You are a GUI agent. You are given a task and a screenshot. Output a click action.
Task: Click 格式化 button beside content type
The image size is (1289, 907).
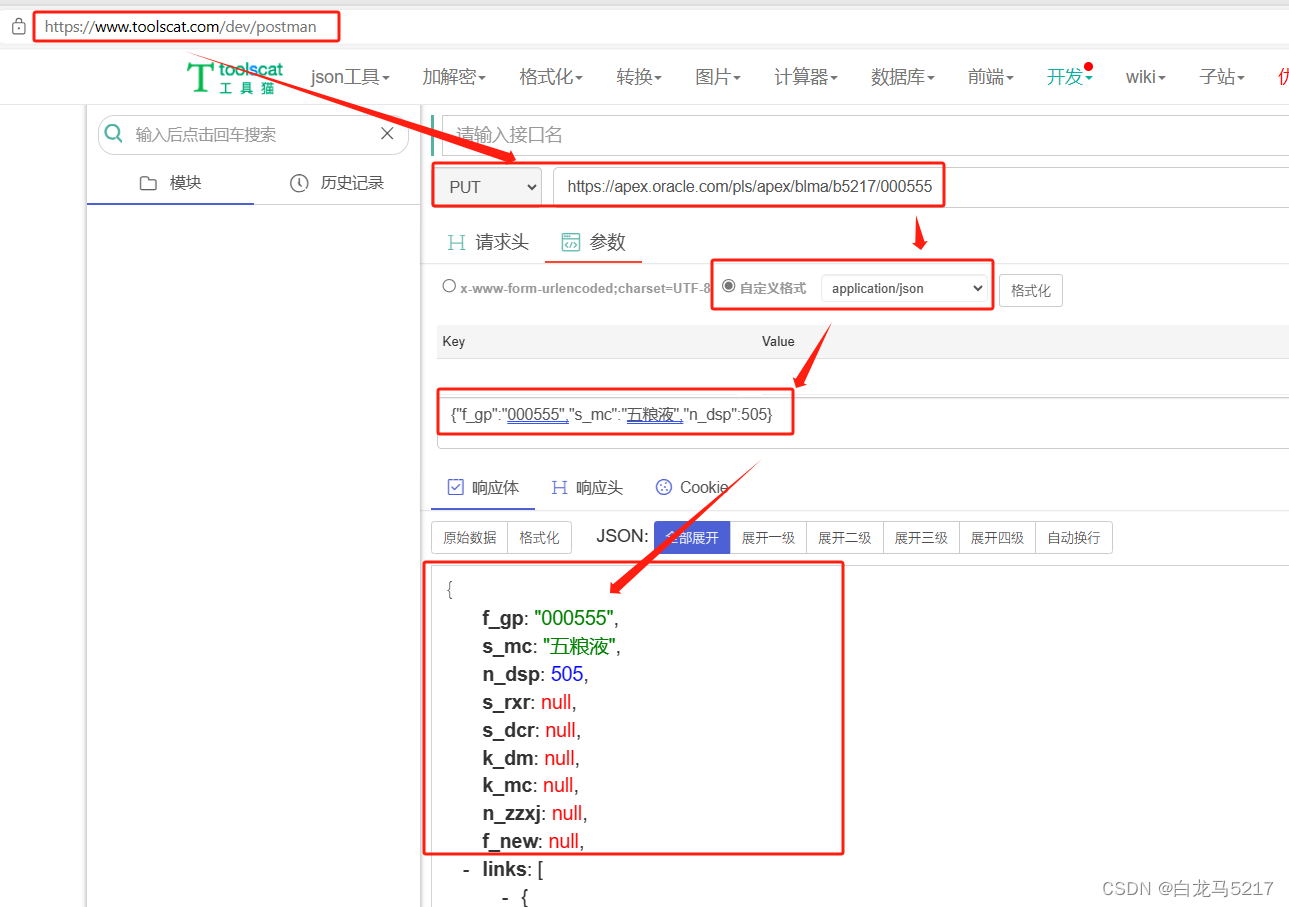[1031, 290]
